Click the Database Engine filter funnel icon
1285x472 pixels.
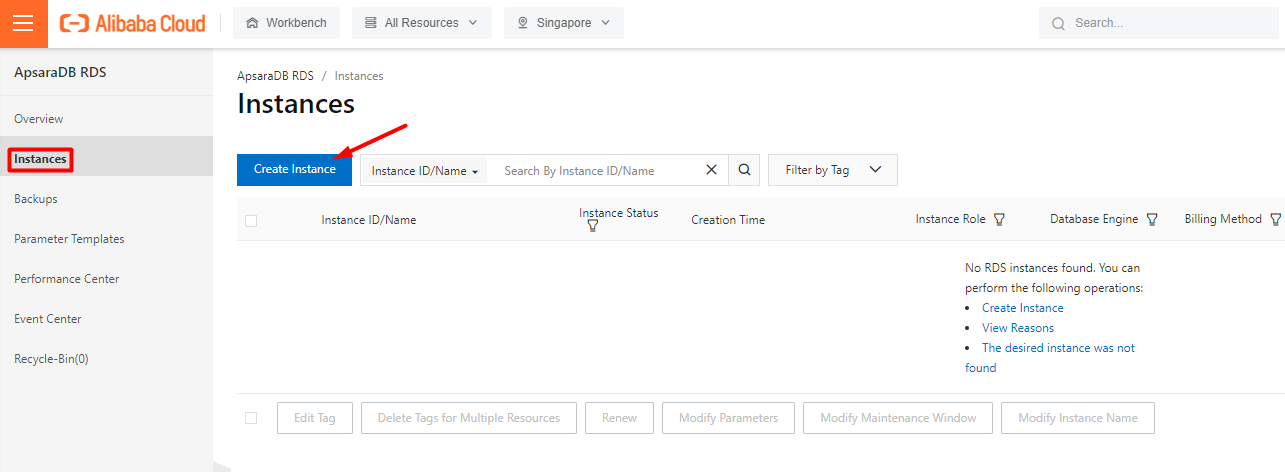coord(1152,220)
